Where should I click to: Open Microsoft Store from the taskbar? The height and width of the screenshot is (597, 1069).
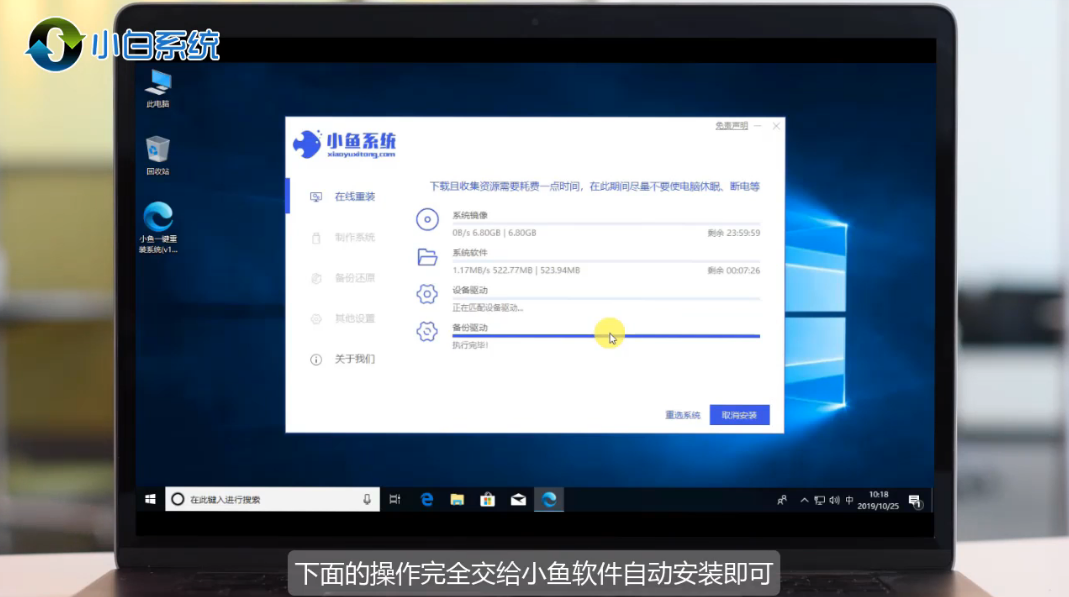(x=487, y=500)
